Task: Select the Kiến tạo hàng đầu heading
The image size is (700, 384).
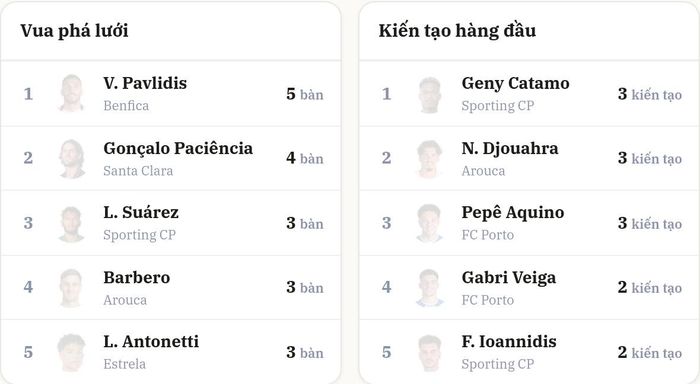Action: click(x=457, y=31)
